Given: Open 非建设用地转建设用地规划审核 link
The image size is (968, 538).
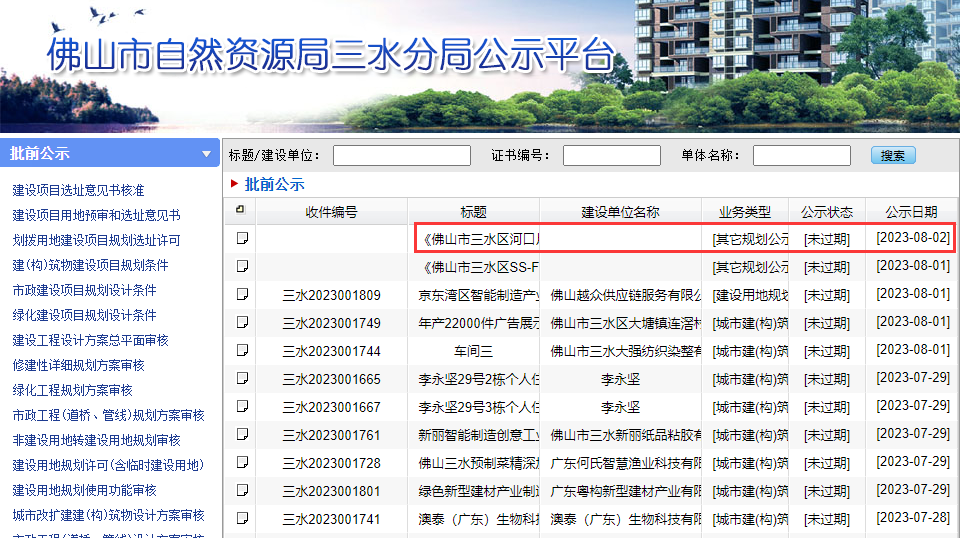Looking at the screenshot, I should 96,440.
